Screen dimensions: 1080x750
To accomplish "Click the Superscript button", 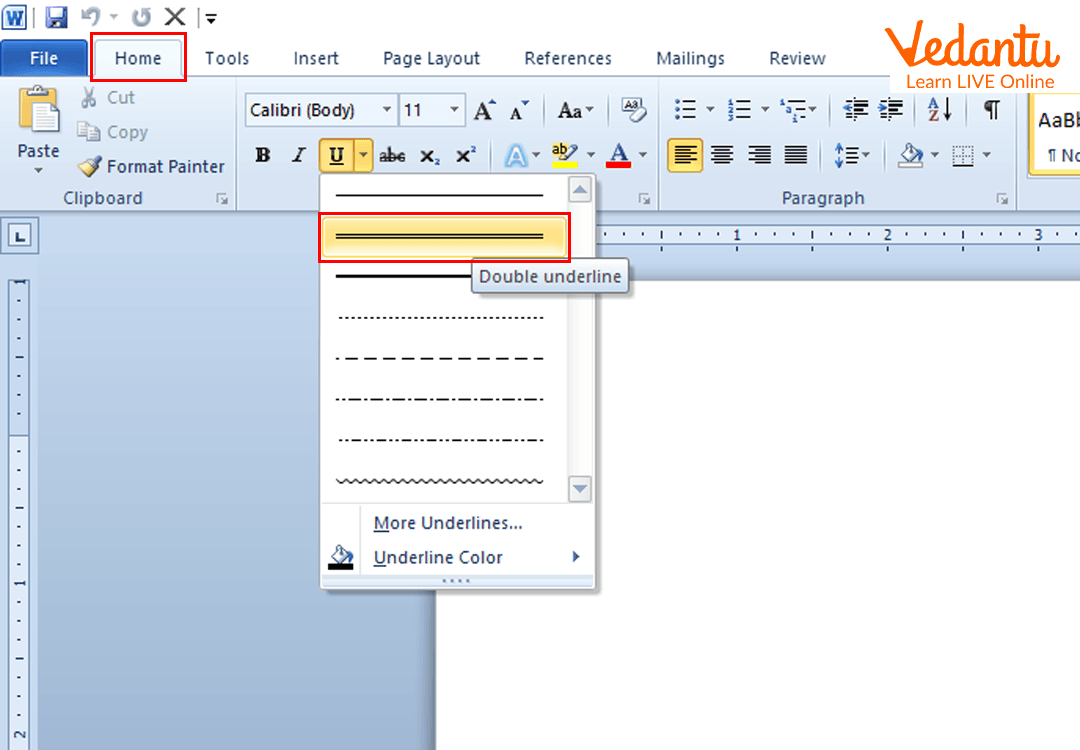I will click(x=465, y=155).
